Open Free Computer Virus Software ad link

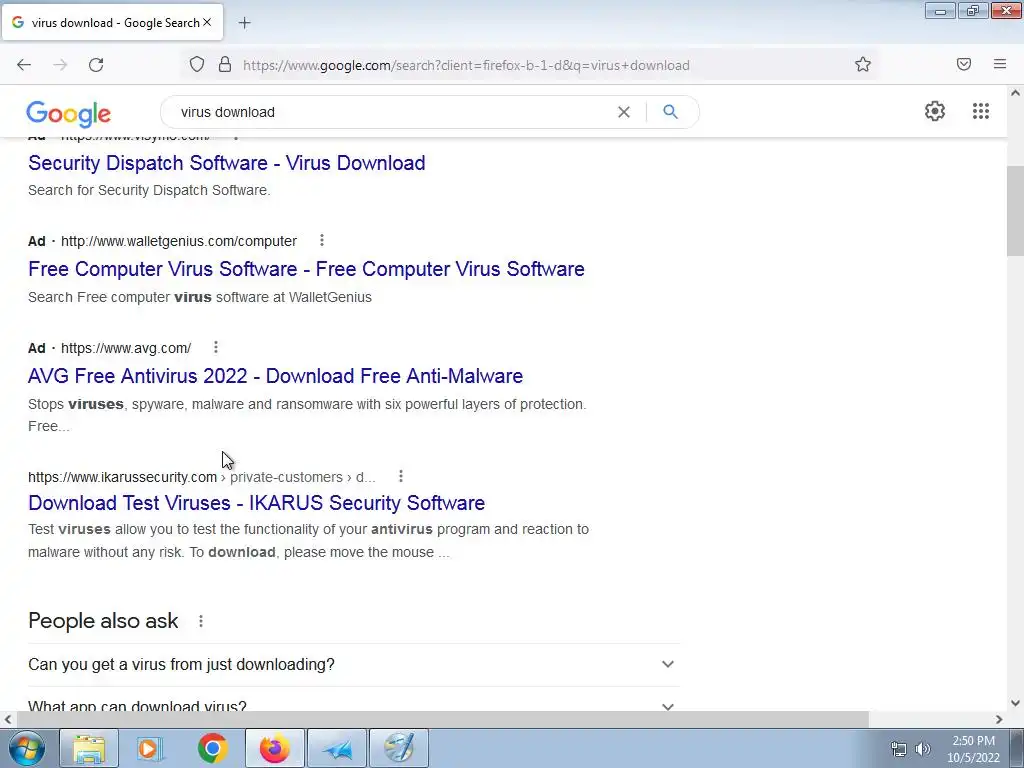pyautogui.click(x=306, y=269)
